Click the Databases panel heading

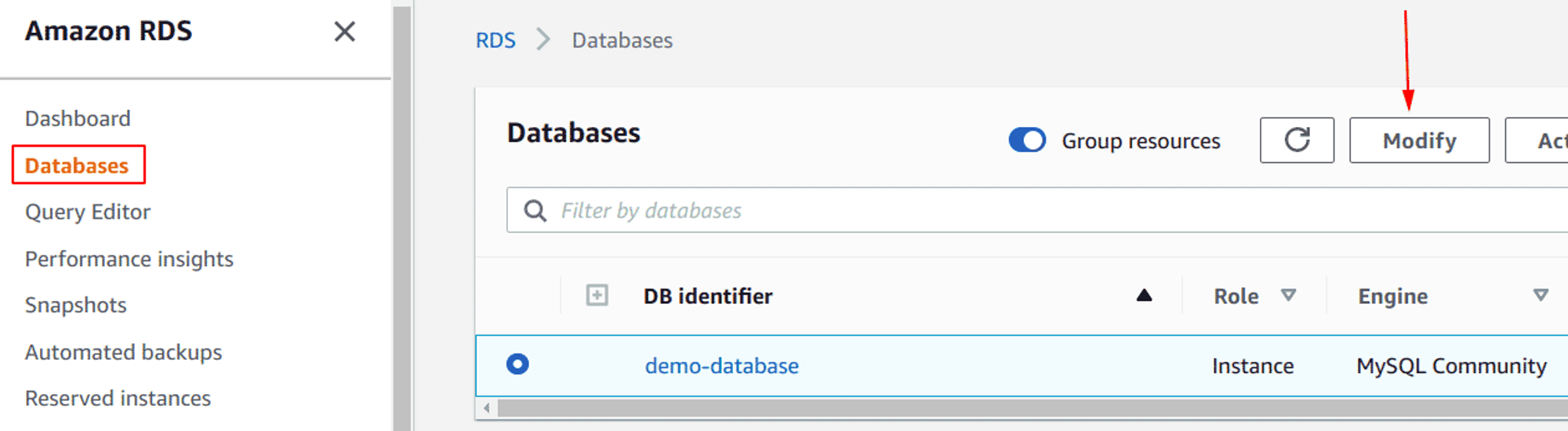(x=574, y=132)
